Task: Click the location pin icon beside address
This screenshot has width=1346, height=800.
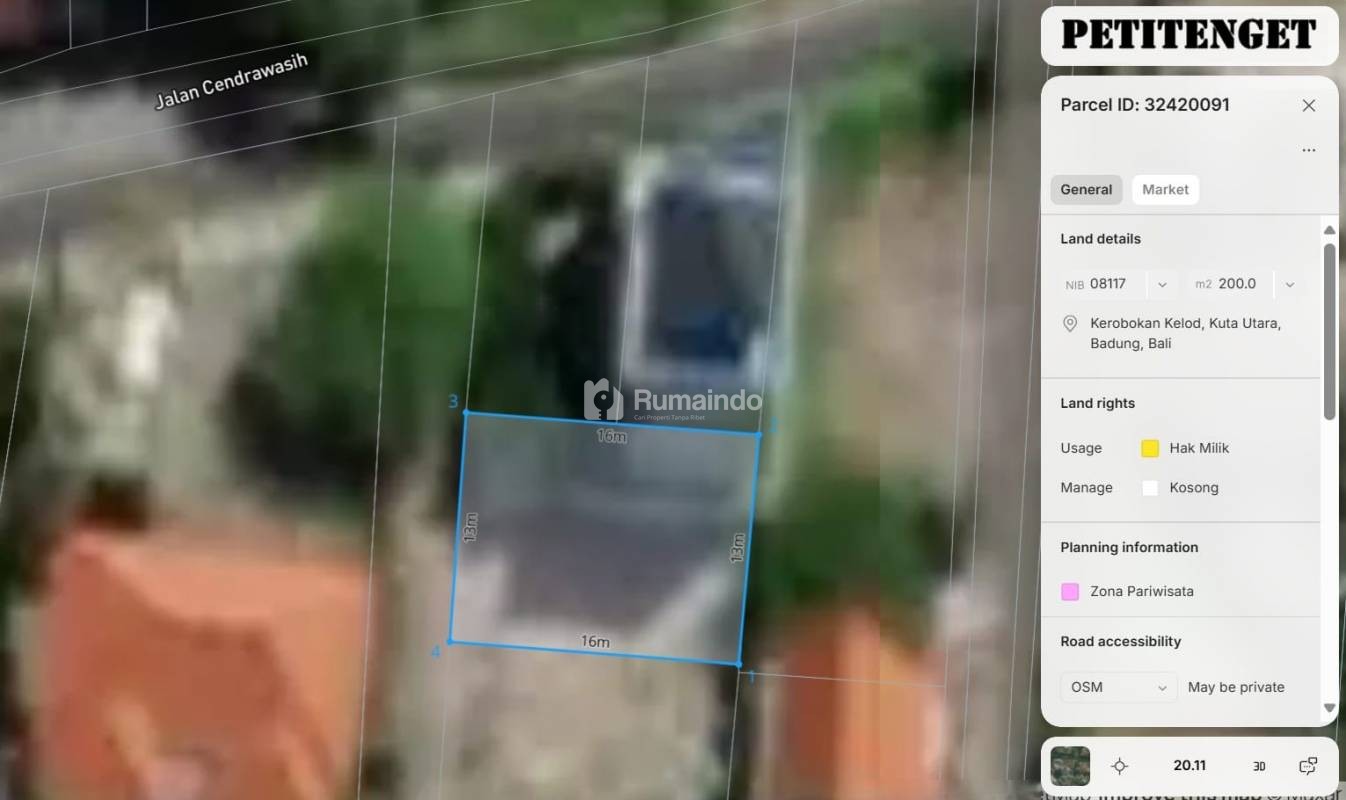Action: [x=1070, y=324]
